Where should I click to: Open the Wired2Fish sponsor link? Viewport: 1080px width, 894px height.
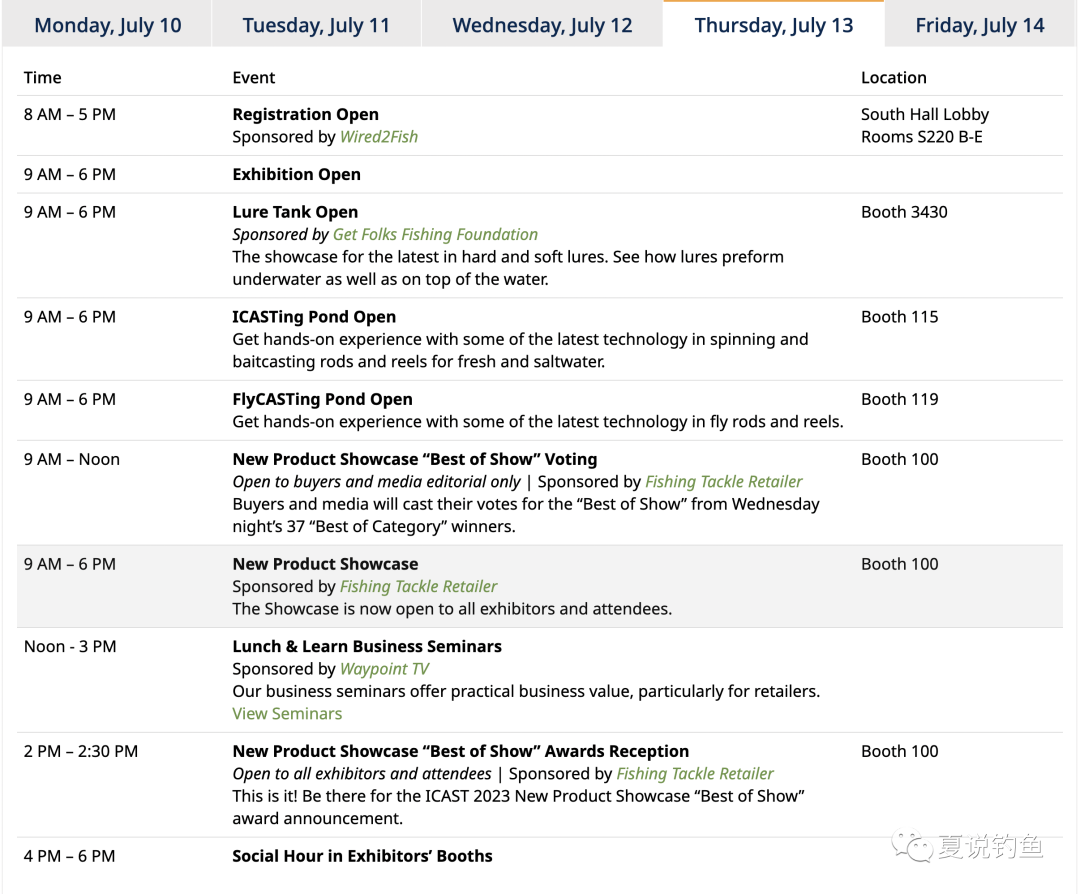point(379,137)
